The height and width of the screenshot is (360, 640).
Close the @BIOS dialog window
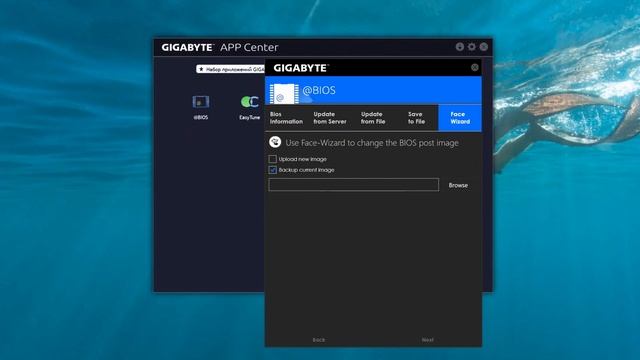474,67
